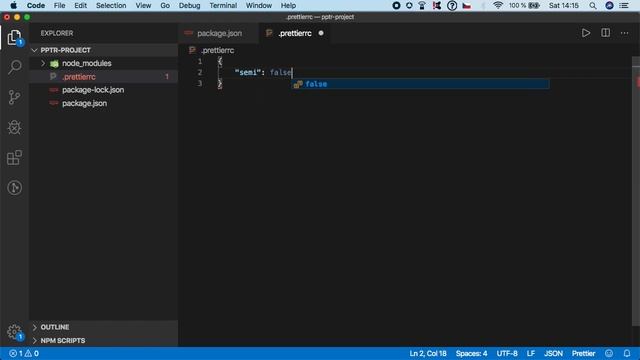Change end of line via LF
Screen dimensions: 640x360
point(531,353)
